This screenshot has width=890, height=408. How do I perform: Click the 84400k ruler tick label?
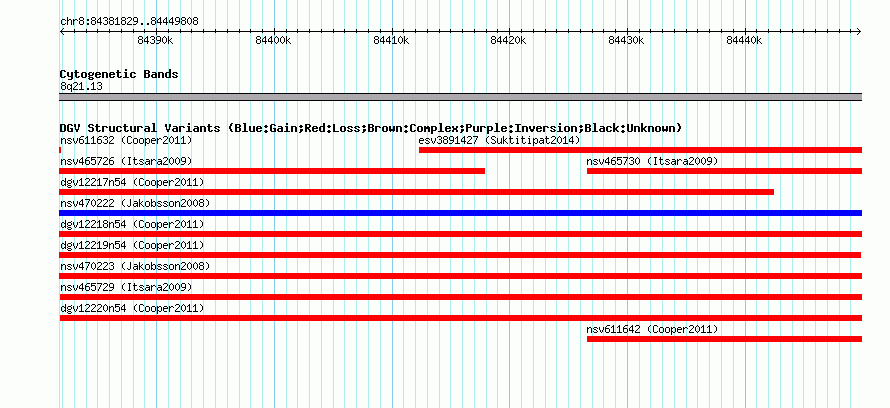(x=274, y=40)
